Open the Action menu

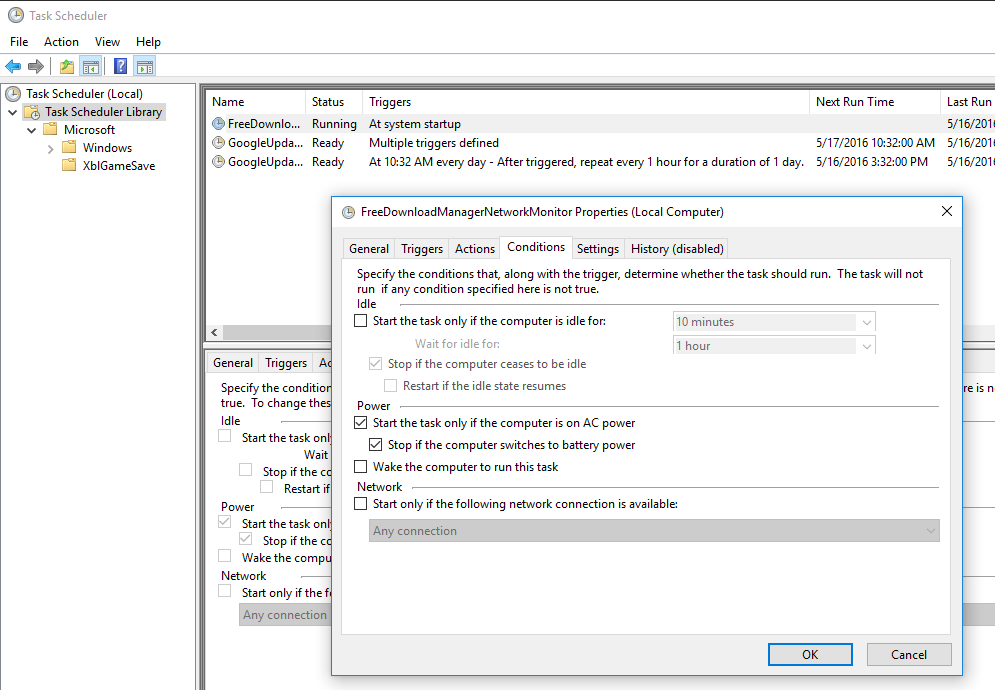pos(62,42)
